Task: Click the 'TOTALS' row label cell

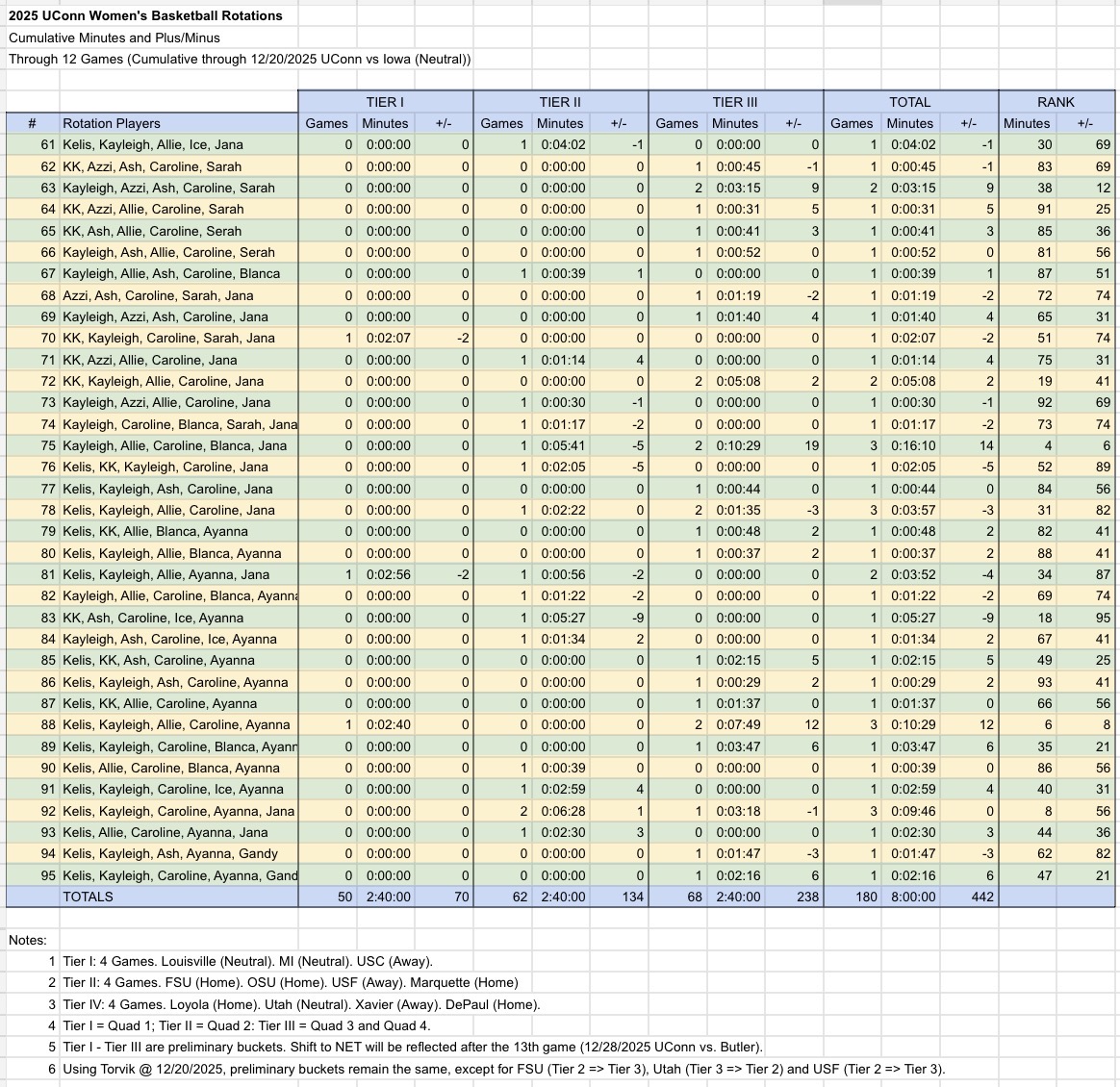Action: pos(88,897)
